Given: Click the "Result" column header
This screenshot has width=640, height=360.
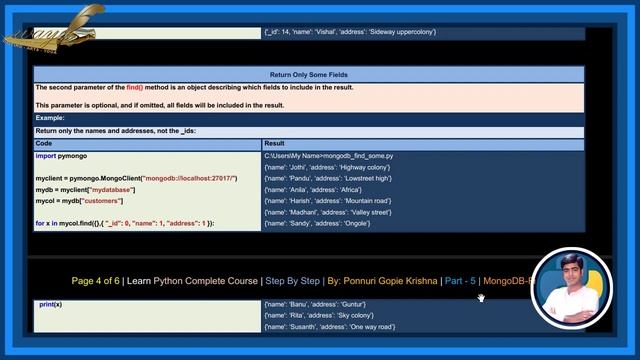Looking at the screenshot, I should point(423,144).
